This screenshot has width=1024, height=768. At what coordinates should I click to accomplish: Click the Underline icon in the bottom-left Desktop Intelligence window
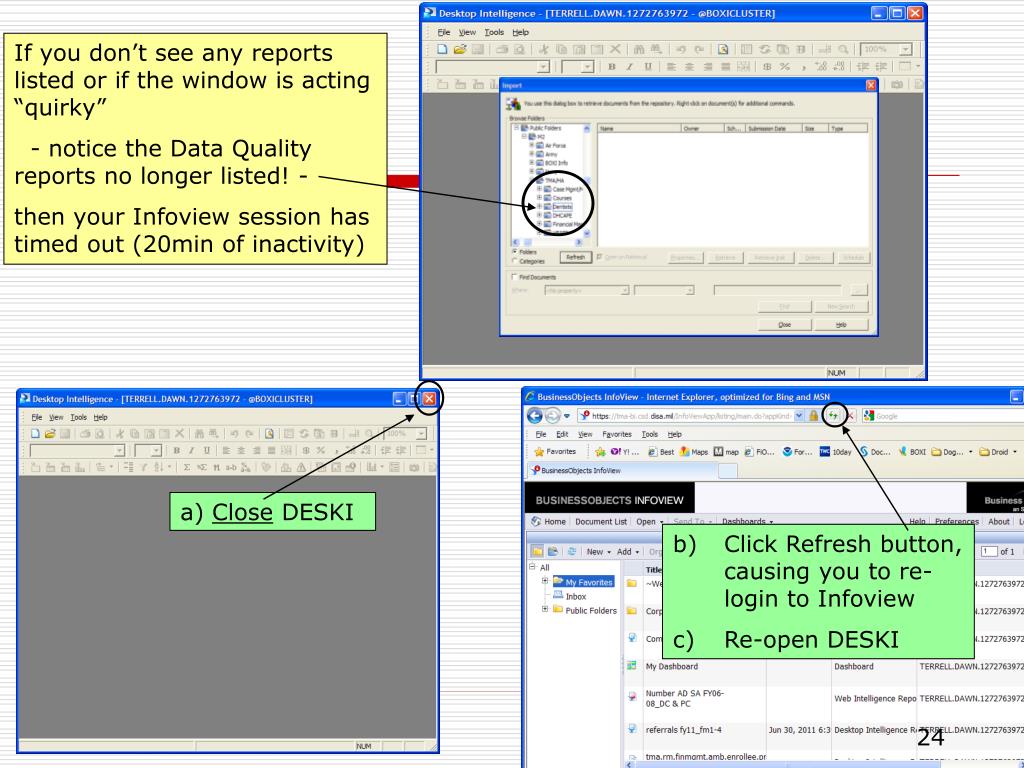tap(207, 451)
